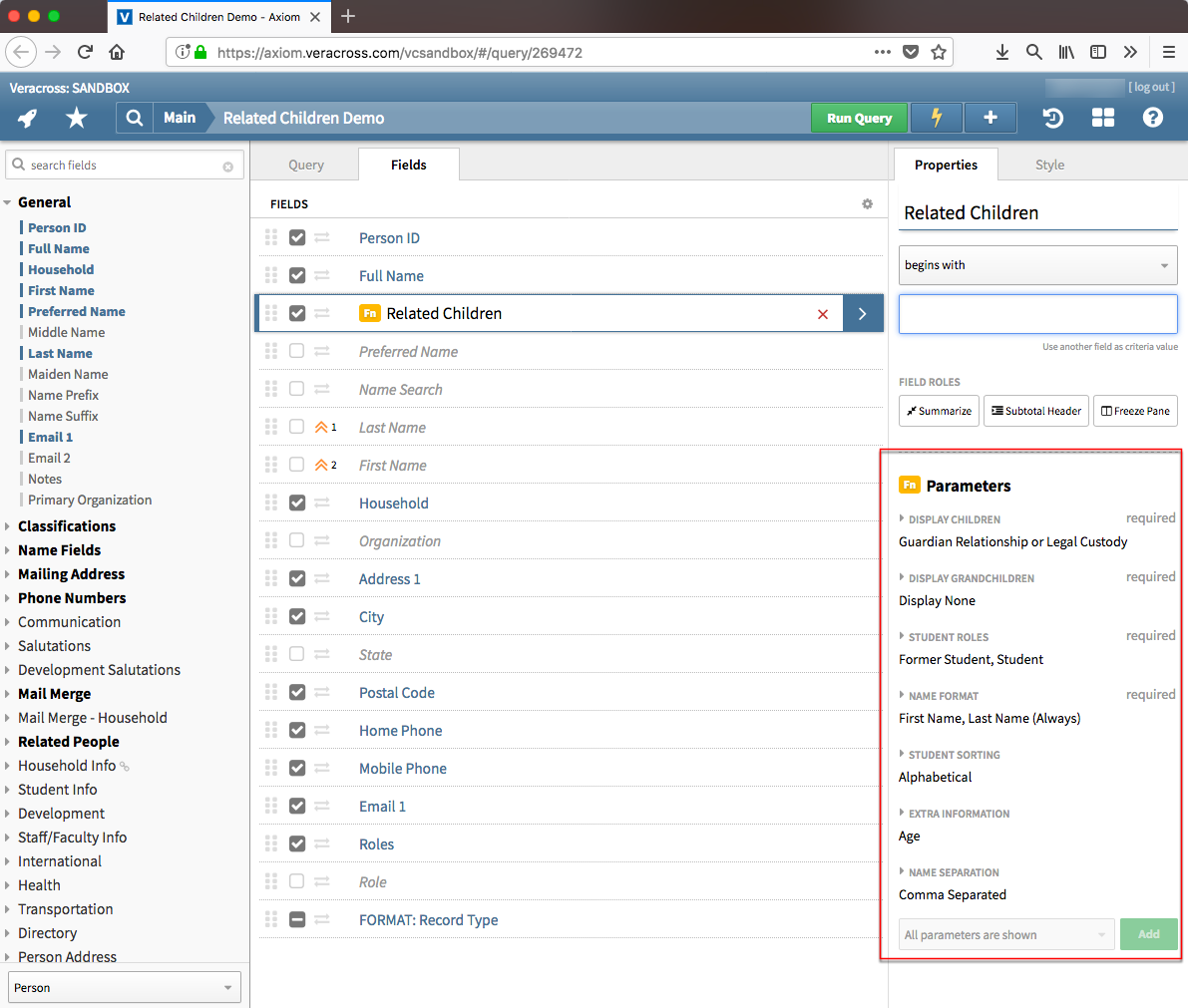Open the history clock icon
The width and height of the screenshot is (1188, 1008).
(1053, 119)
